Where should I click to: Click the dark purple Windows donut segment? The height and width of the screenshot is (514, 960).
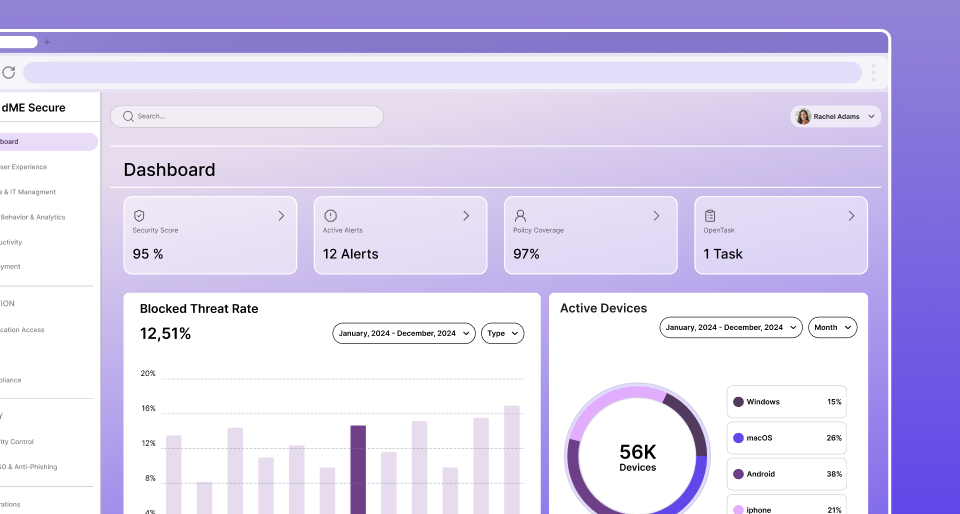point(689,422)
